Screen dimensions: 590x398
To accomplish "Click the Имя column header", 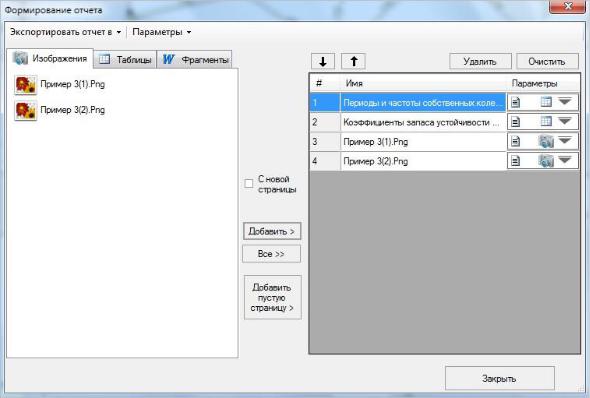I will coord(423,84).
